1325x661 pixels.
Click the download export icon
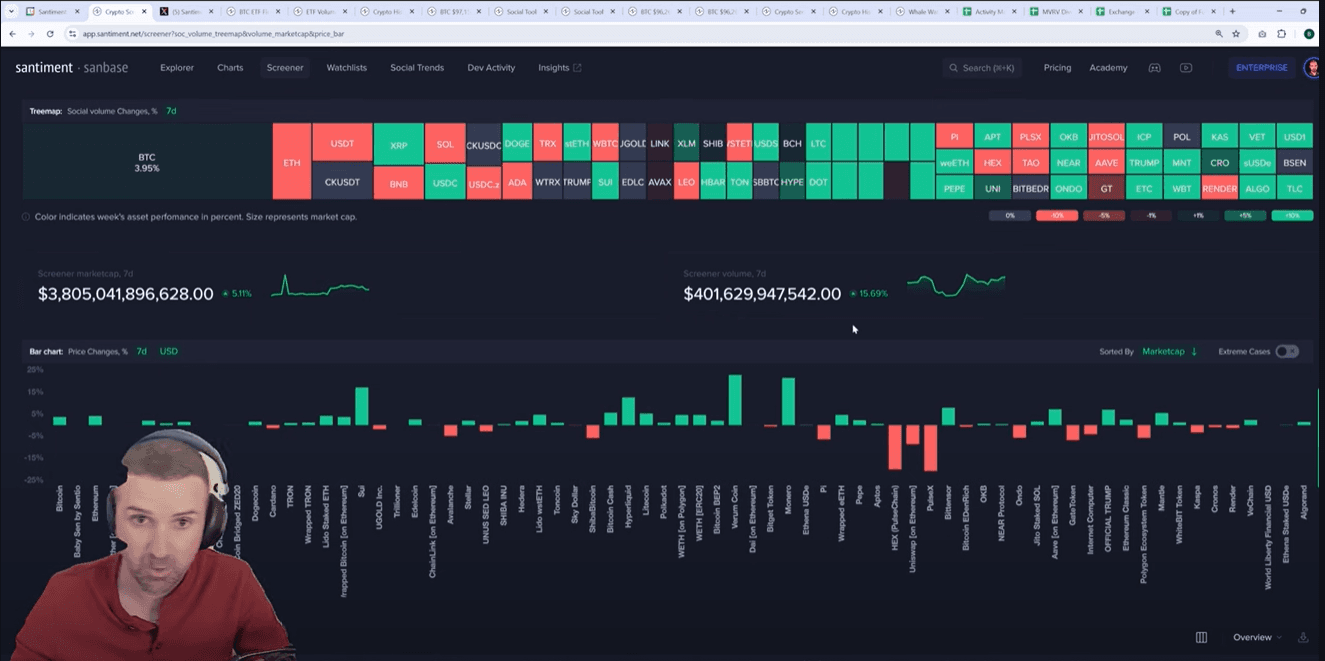point(1303,637)
